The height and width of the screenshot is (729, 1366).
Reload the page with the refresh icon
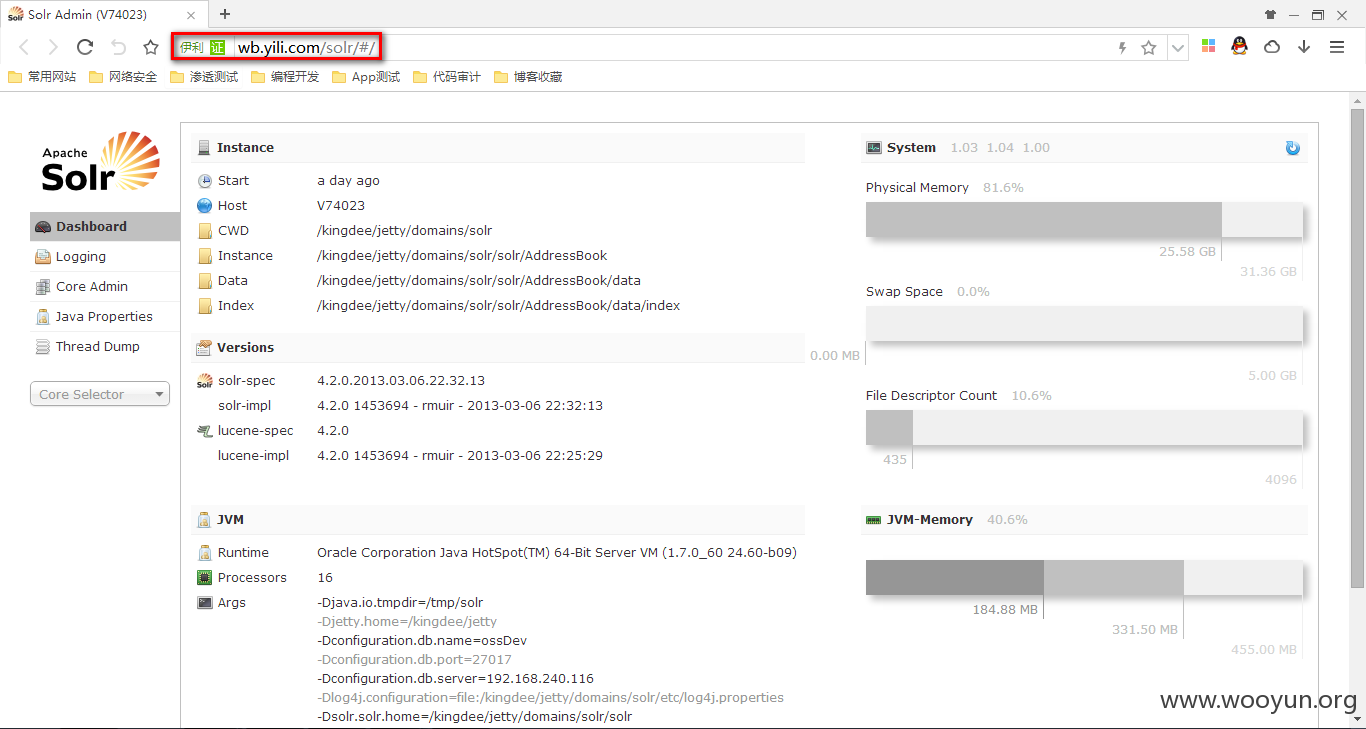85,47
